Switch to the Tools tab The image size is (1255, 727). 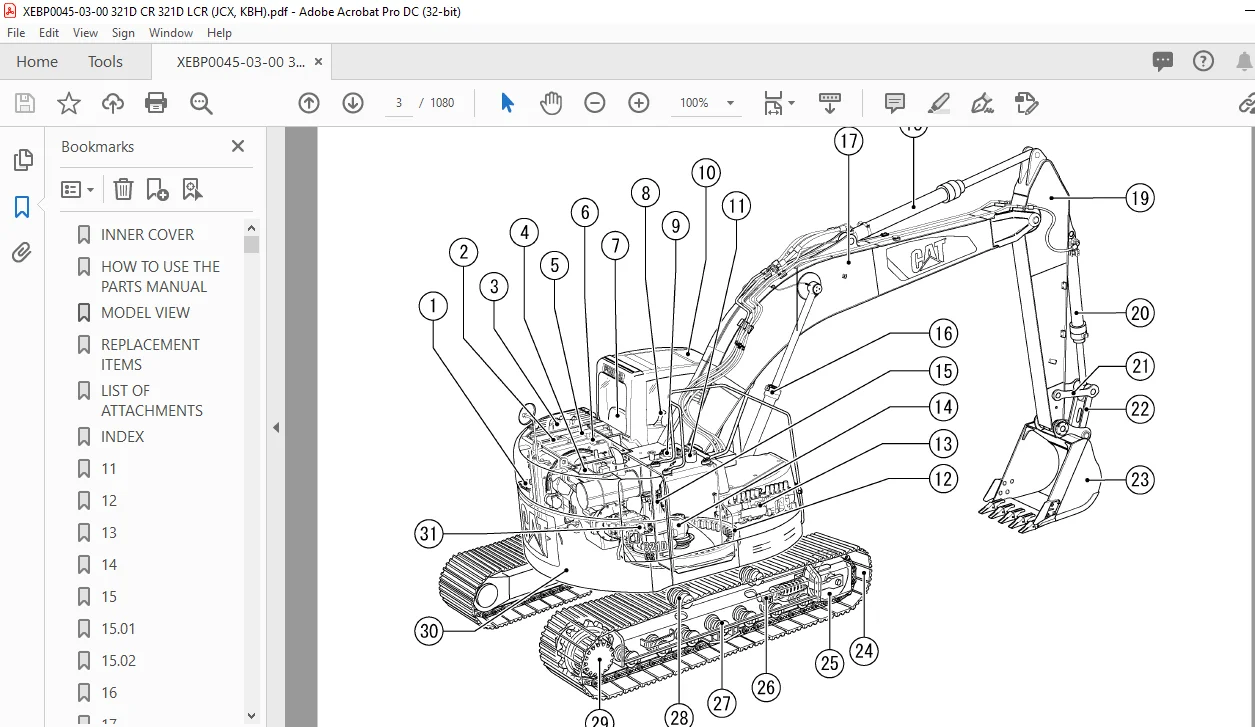[x=105, y=61]
